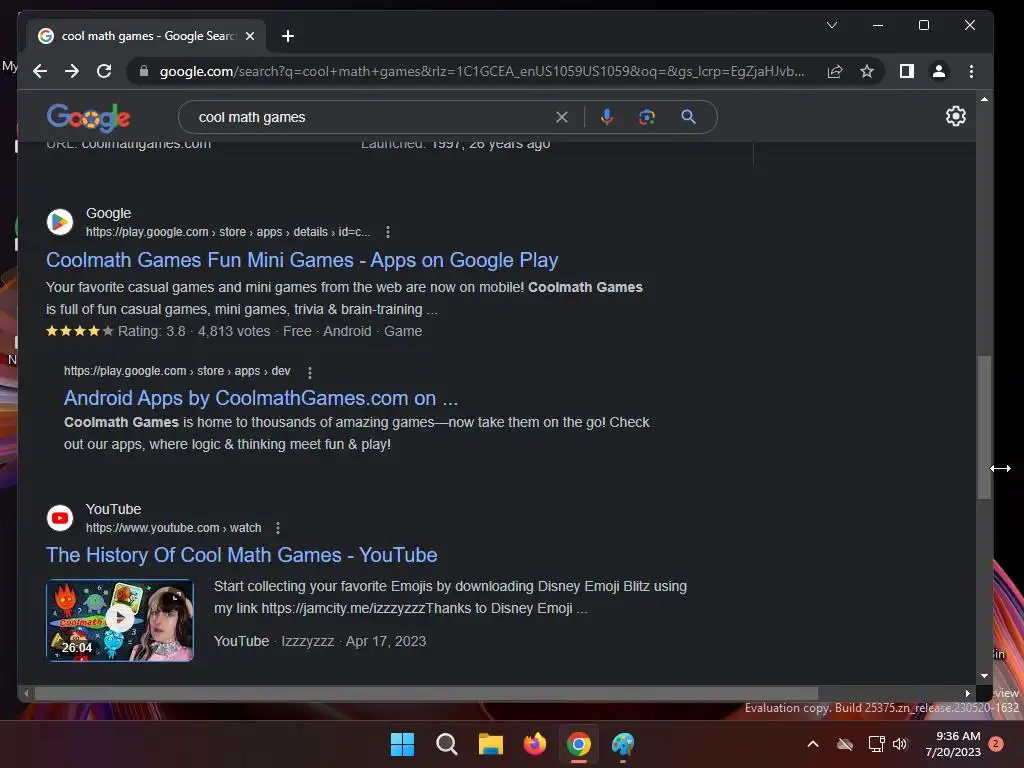Bookmark this tab with star icon
This screenshot has width=1024, height=768.
point(867,71)
